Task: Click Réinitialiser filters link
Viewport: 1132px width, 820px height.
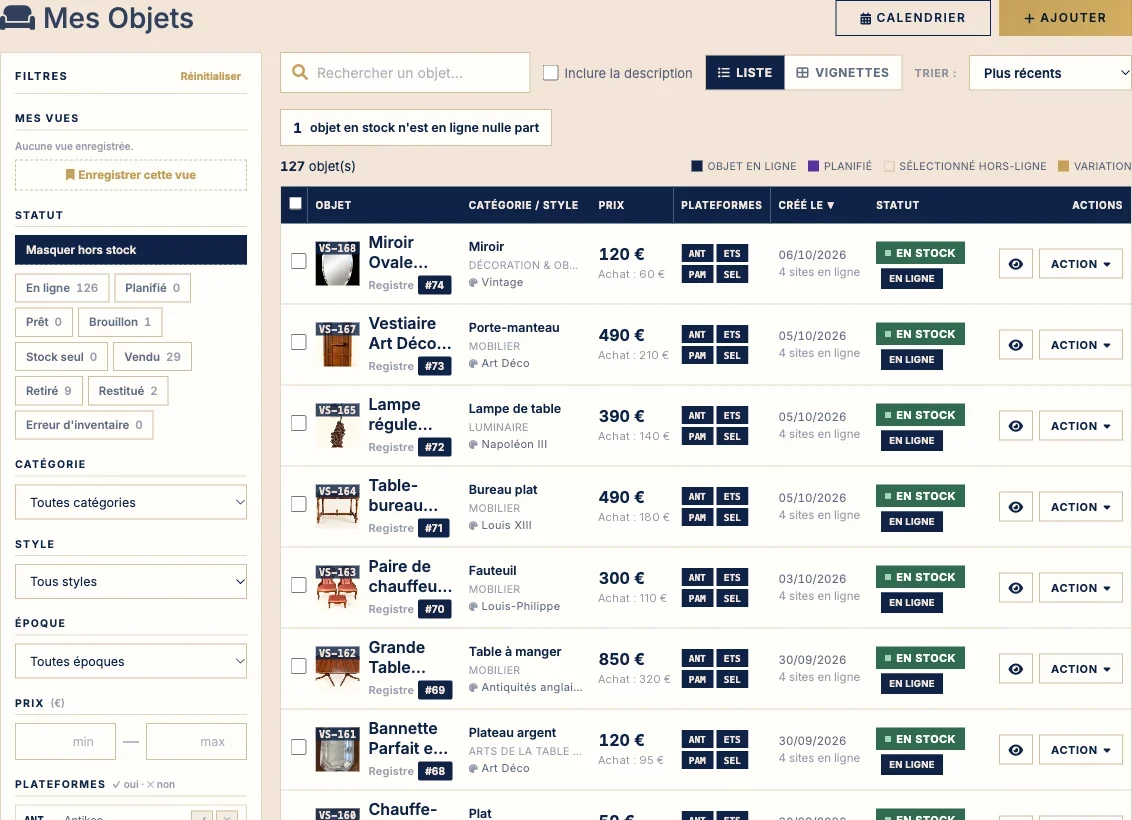Action: point(210,77)
